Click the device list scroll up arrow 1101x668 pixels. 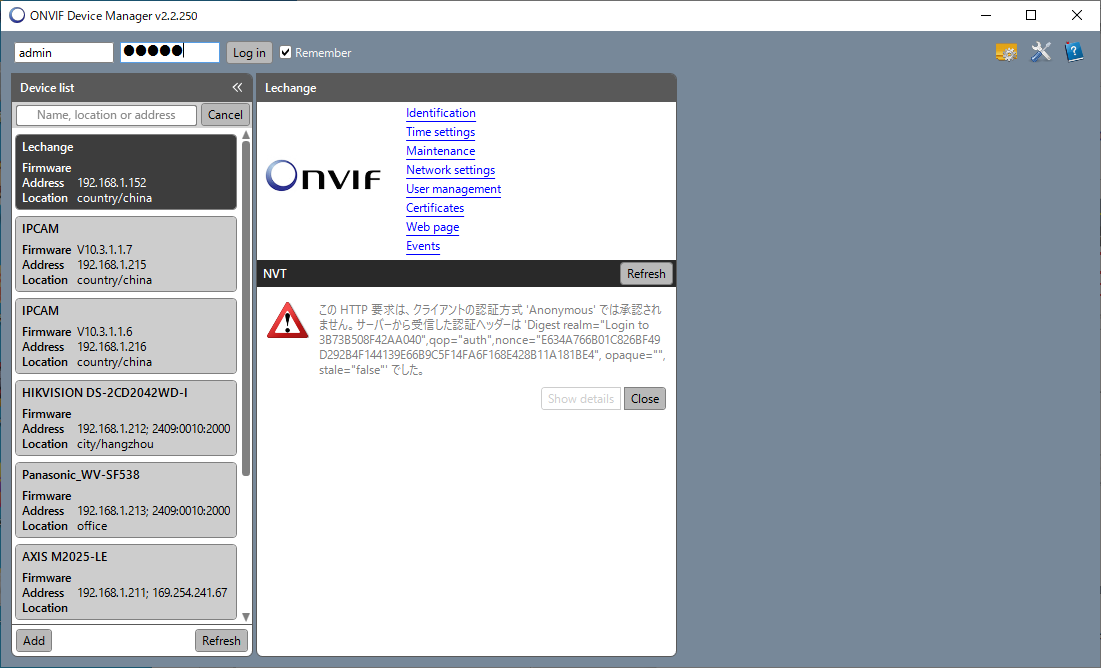pos(246,135)
